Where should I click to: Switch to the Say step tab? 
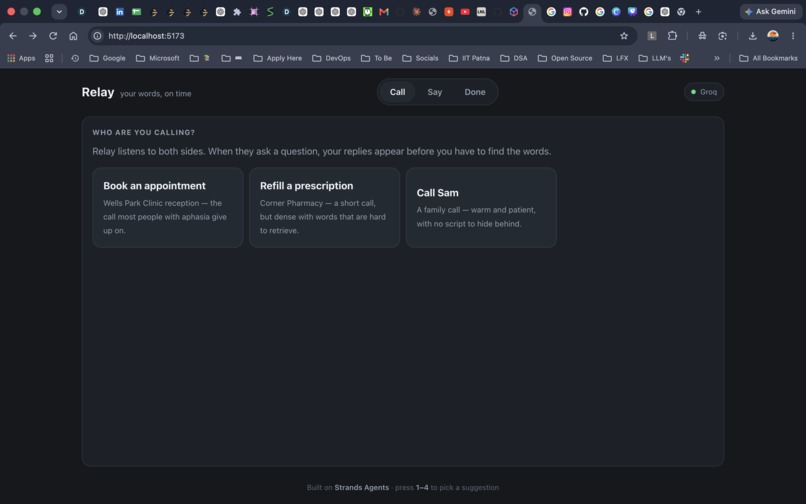[x=434, y=92]
